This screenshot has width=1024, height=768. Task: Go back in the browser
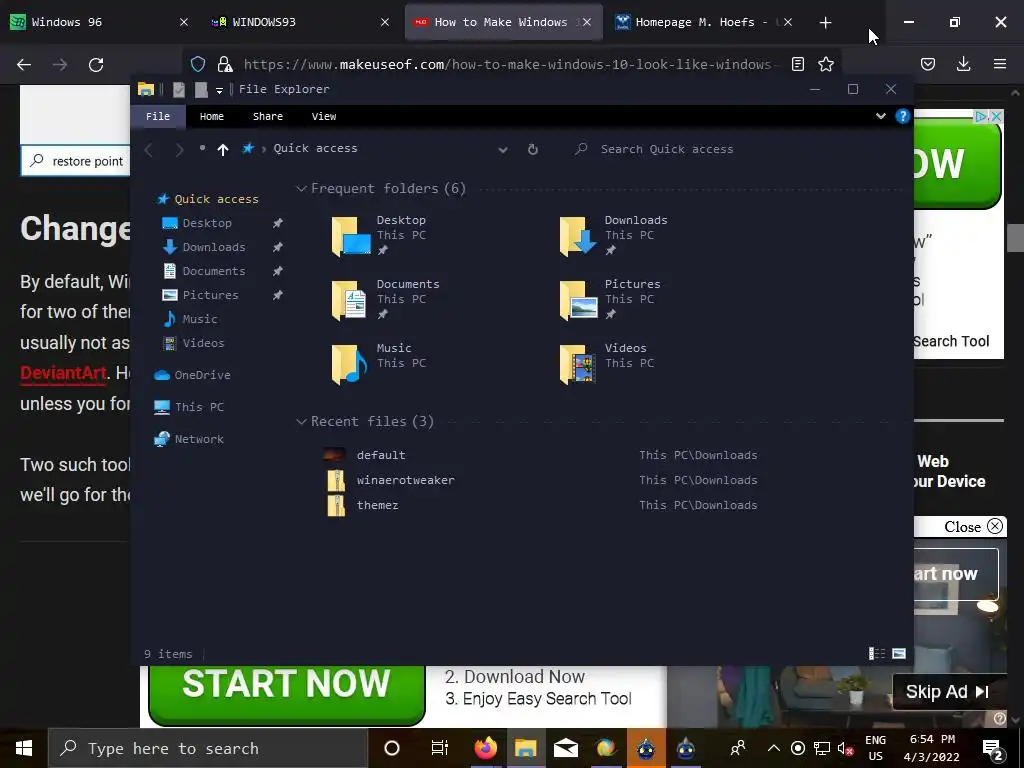pyautogui.click(x=24, y=65)
